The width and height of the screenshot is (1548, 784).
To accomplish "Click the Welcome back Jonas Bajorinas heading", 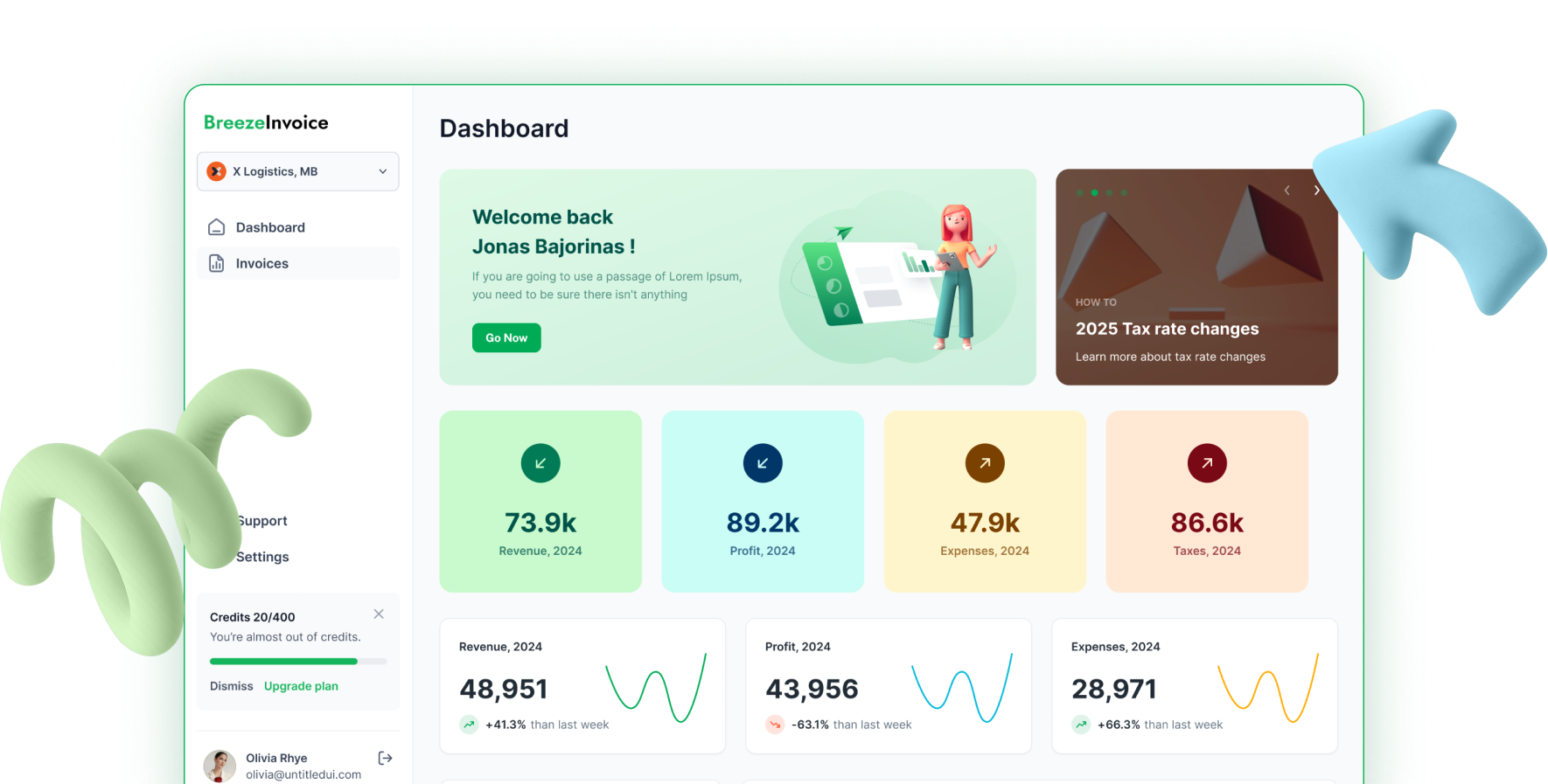I will pyautogui.click(x=554, y=232).
